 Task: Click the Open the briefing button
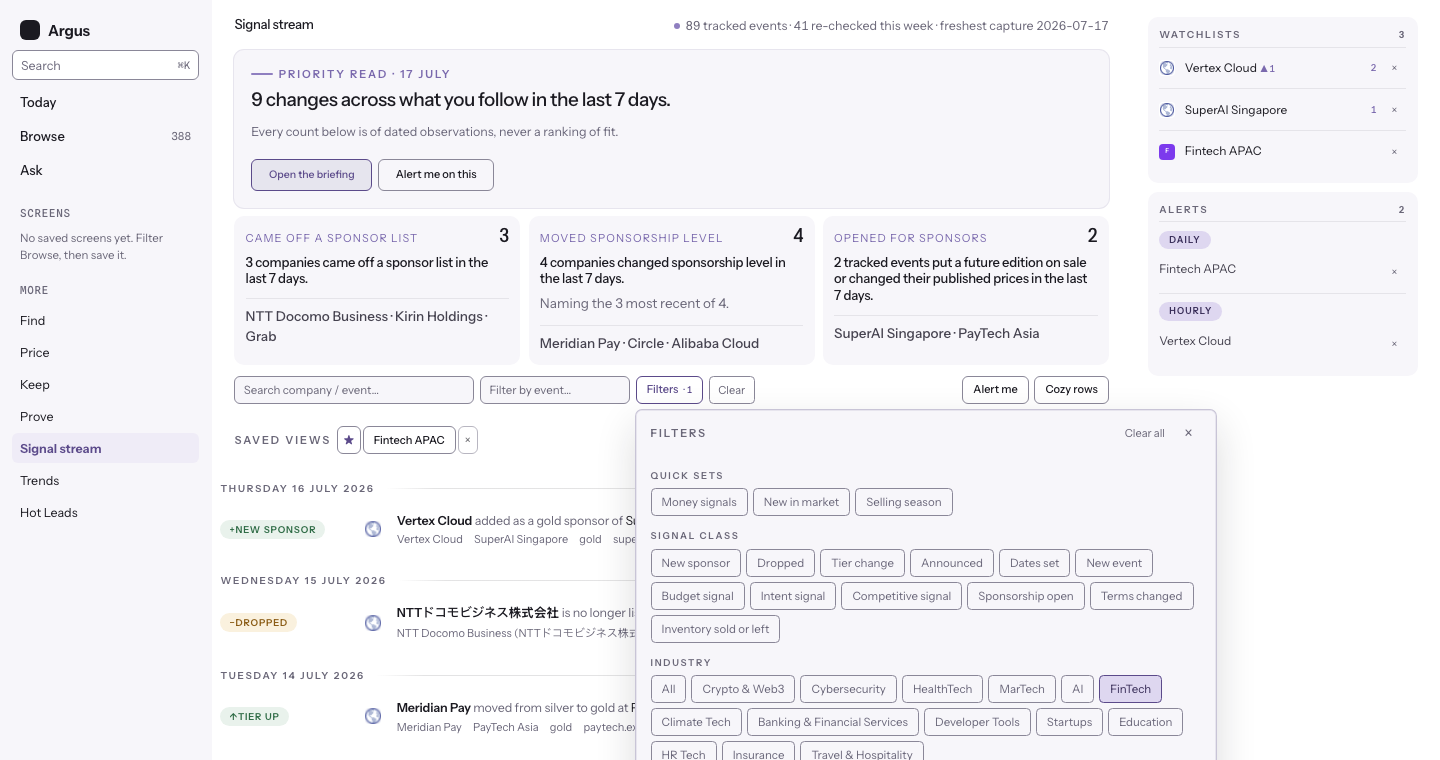(312, 175)
